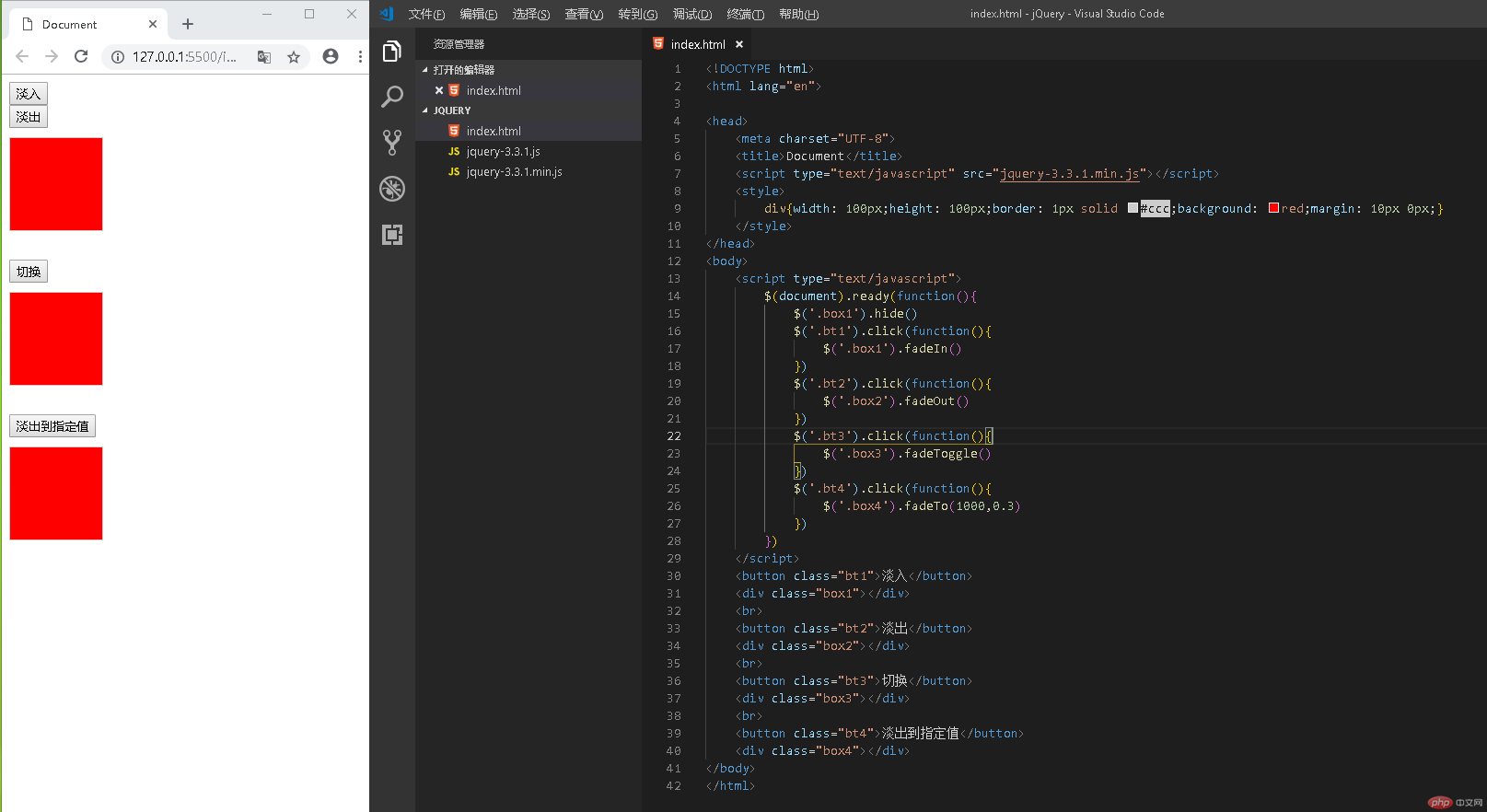Viewport: 1487px width, 812px height.
Task: Open the Chrome three-dot menu
Action: coord(360,56)
